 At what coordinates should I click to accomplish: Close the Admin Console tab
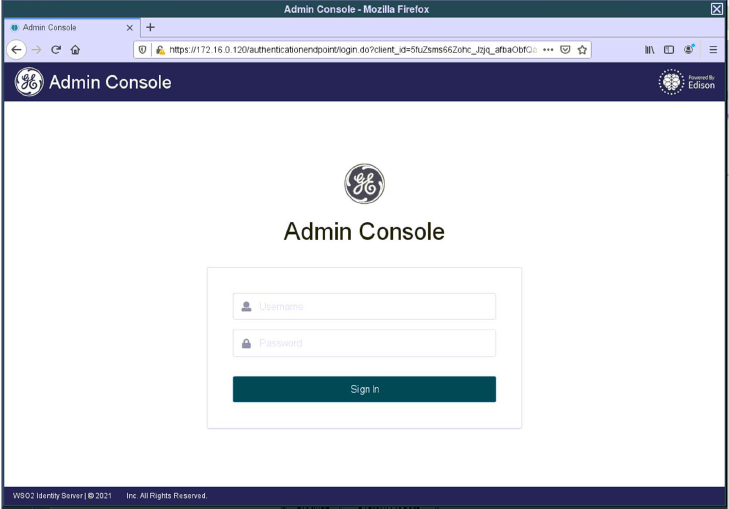[129, 27]
